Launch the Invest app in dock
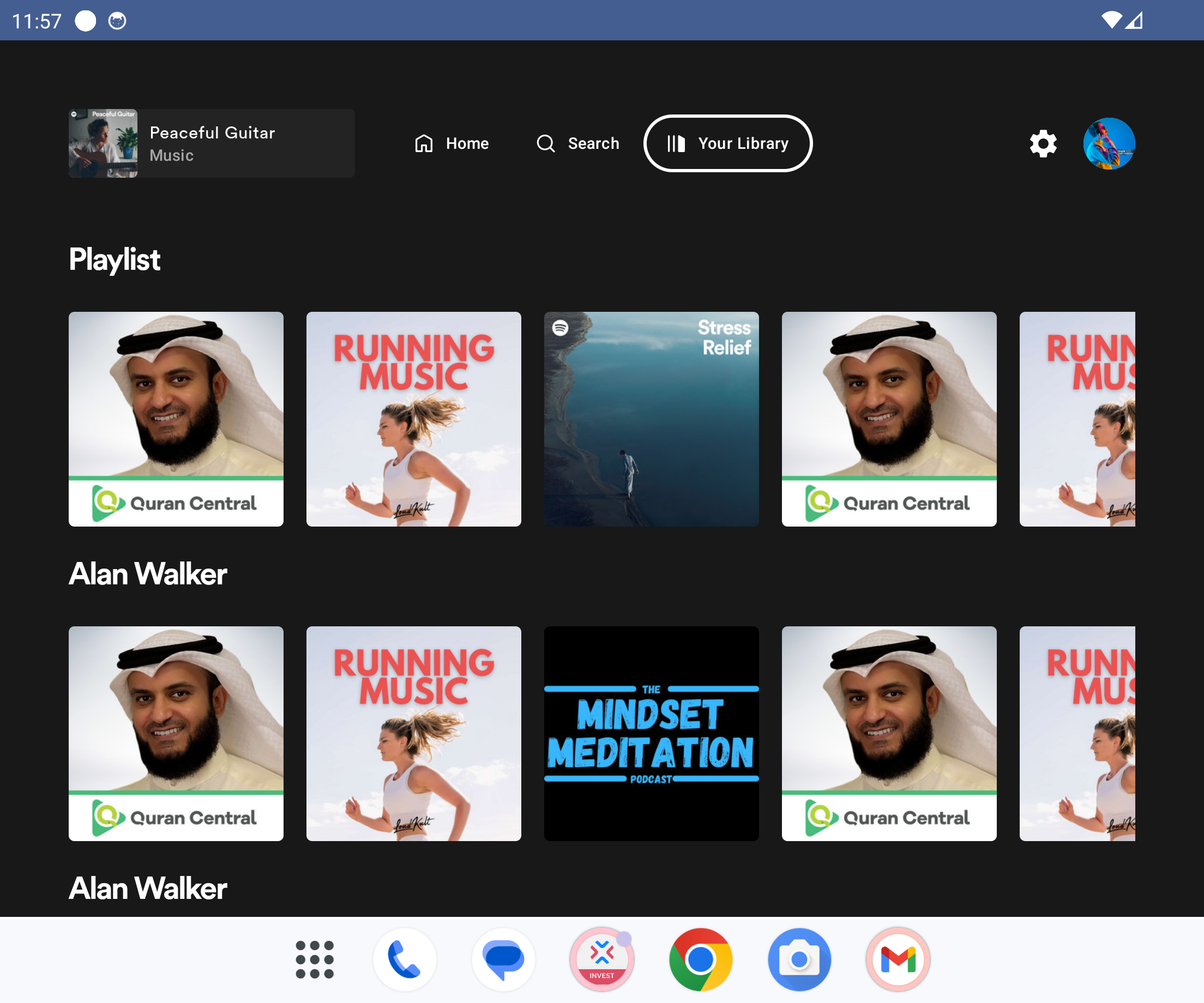1204x1003 pixels. click(602, 959)
